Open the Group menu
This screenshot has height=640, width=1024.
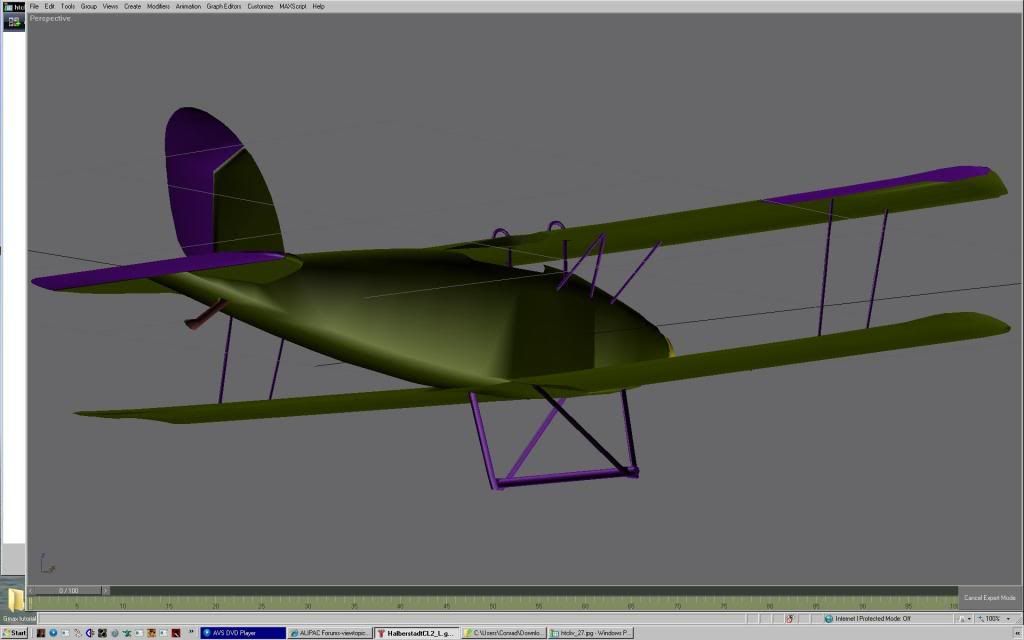89,7
